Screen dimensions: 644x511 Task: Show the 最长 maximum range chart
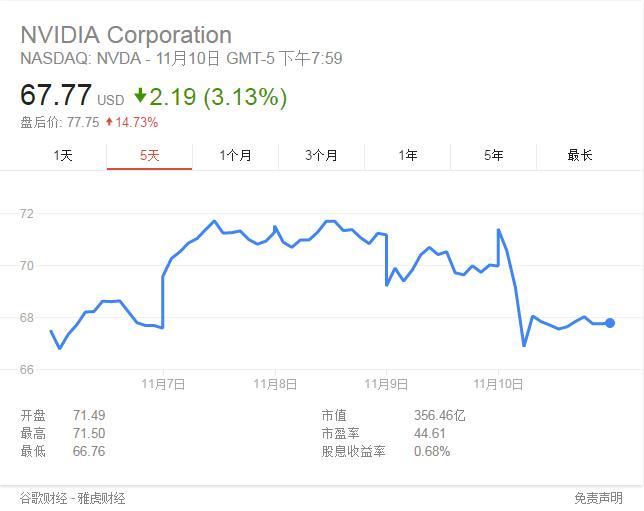pyautogui.click(x=580, y=155)
